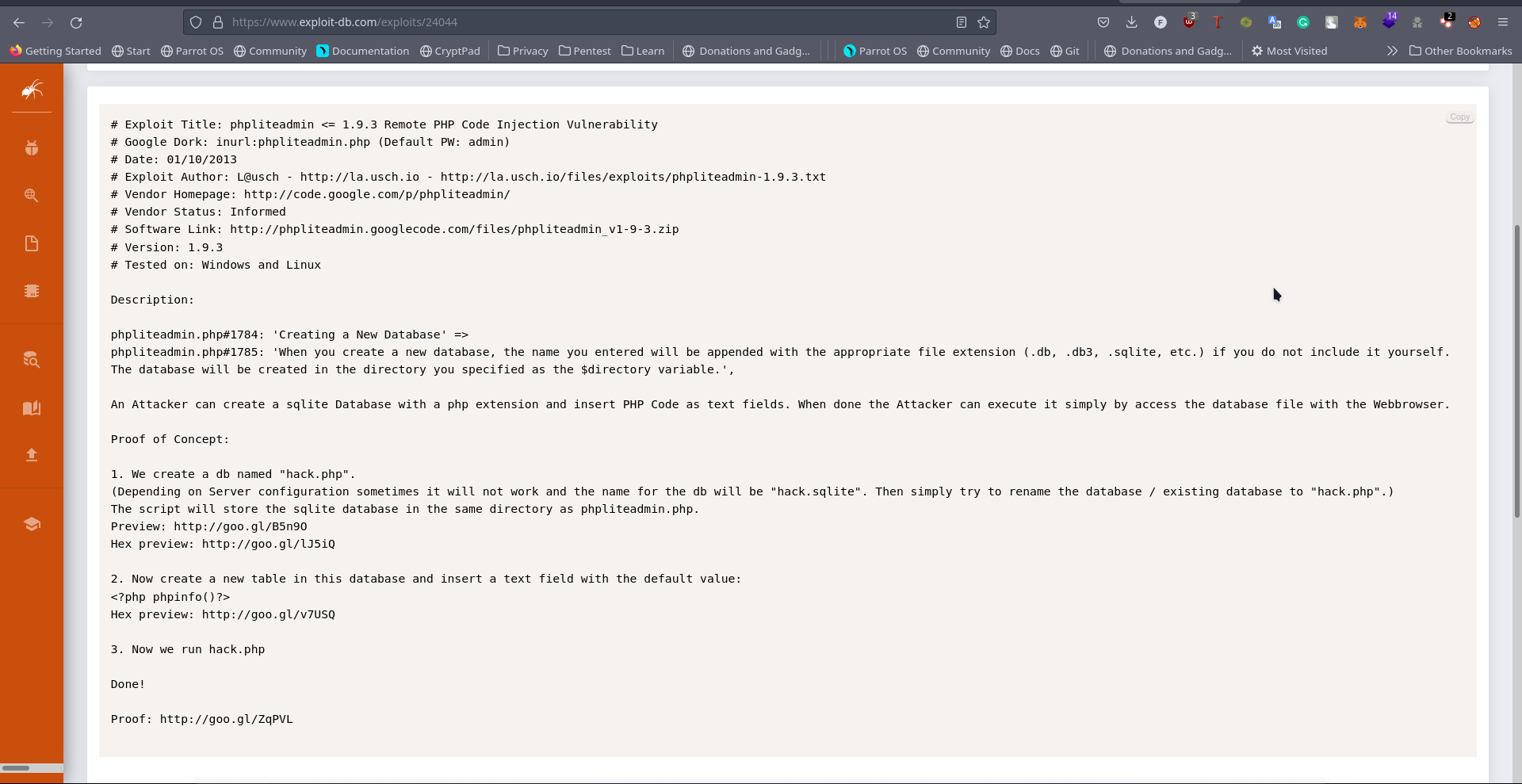
Task: Go back with the browser back arrow
Action: click(x=19, y=22)
